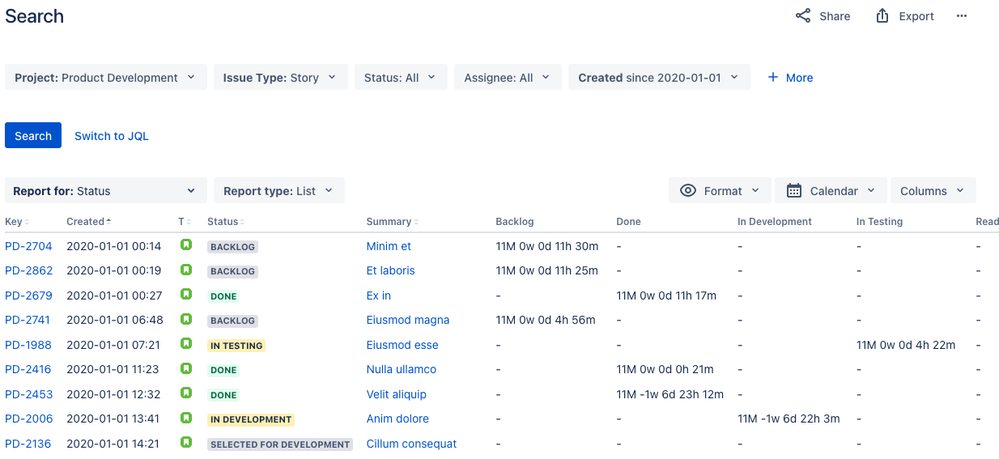
Task: Open the Columns dropdown
Action: coord(933,191)
